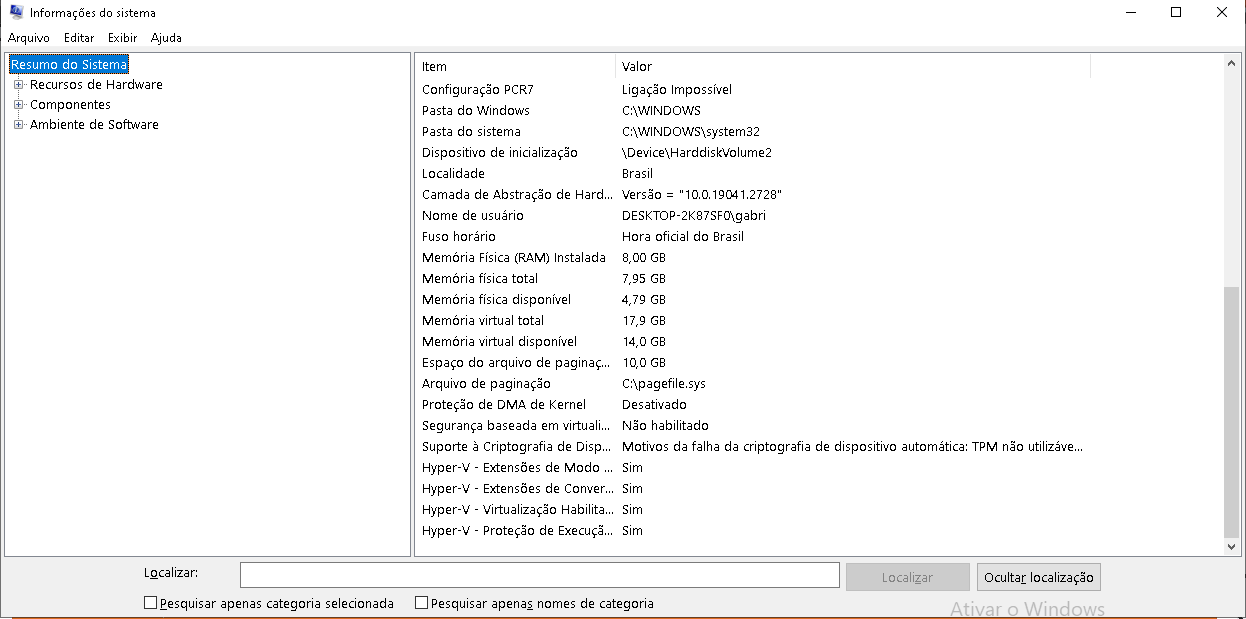Select Suporte à Criptografia de Dispositivo row

pos(753,447)
